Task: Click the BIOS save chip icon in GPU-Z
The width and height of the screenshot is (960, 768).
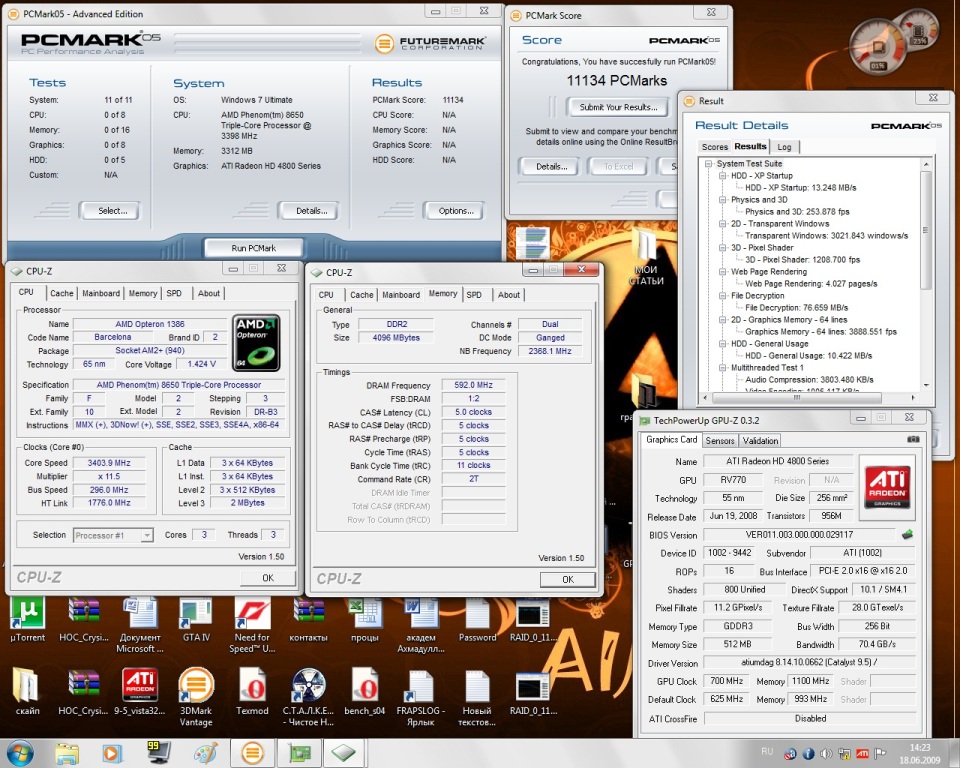Action: point(907,535)
